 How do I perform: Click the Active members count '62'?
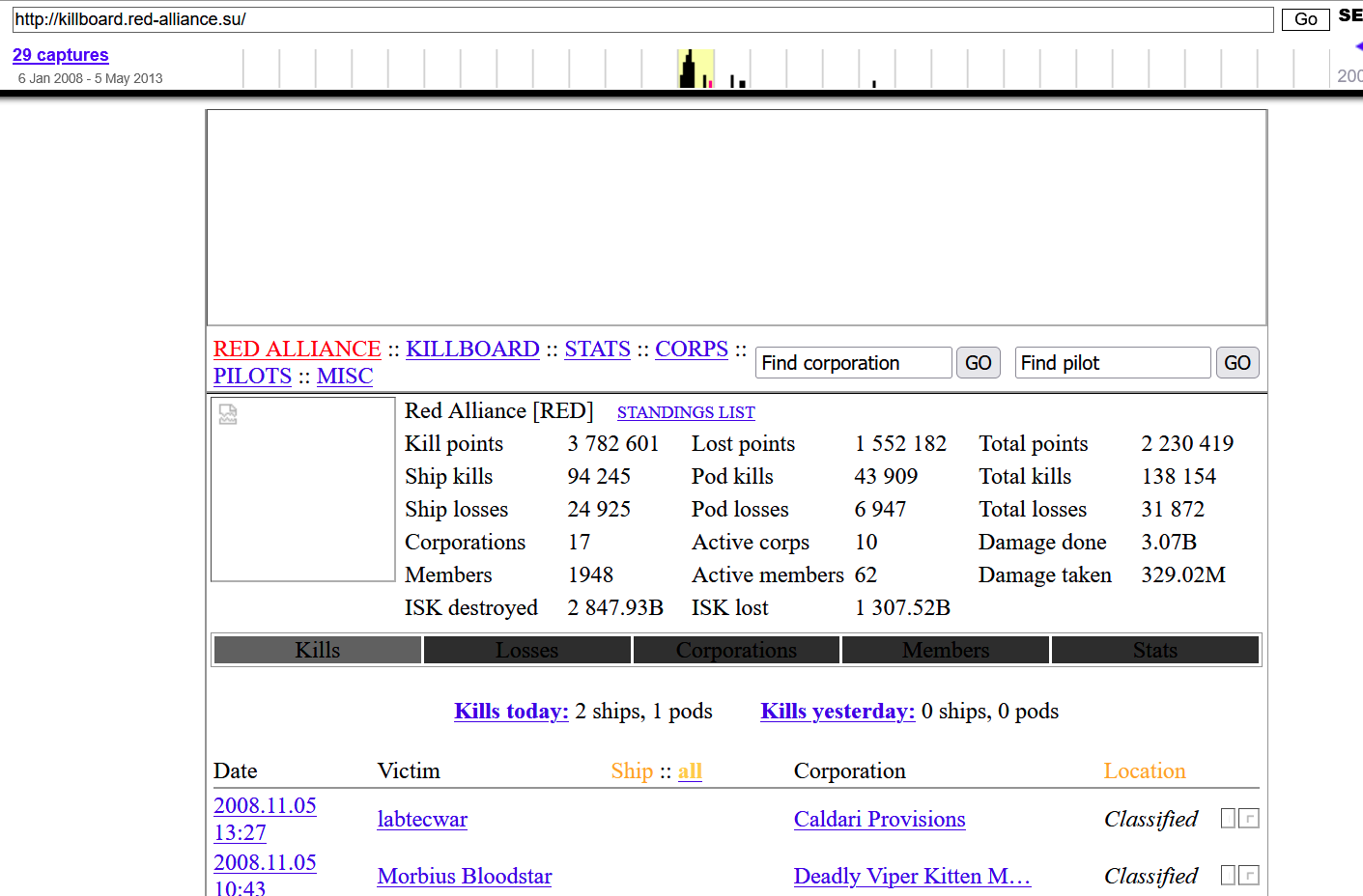pos(866,574)
